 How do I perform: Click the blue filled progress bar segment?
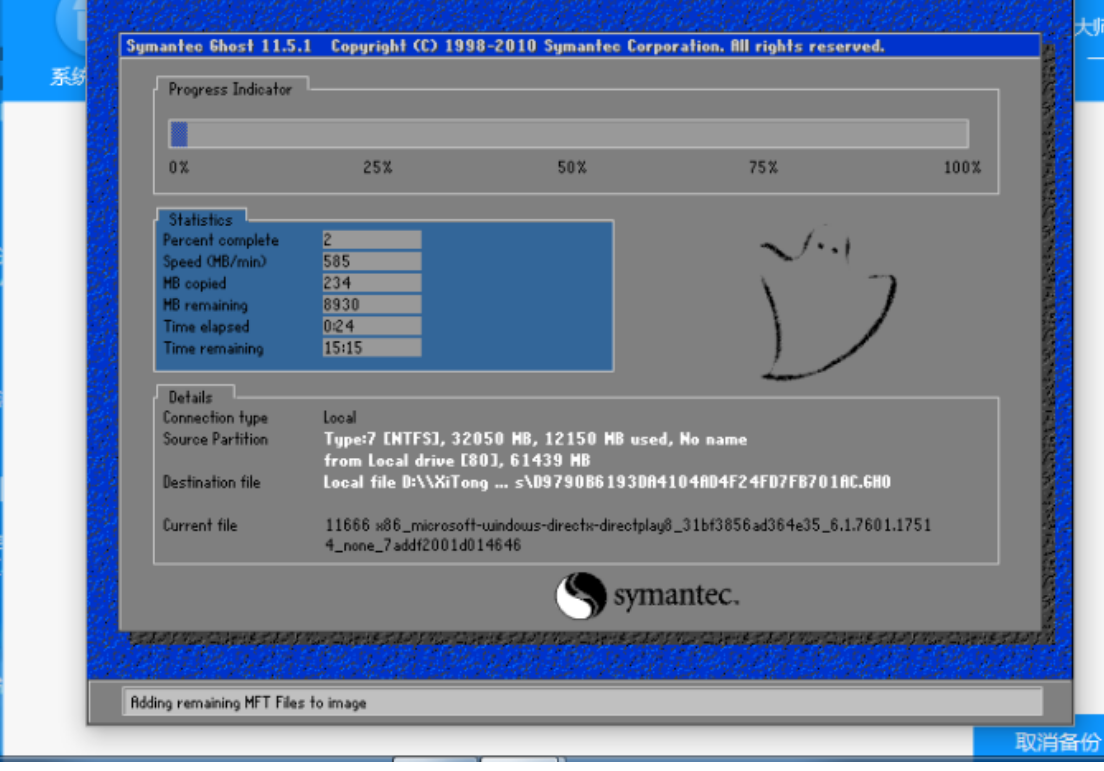pos(179,134)
